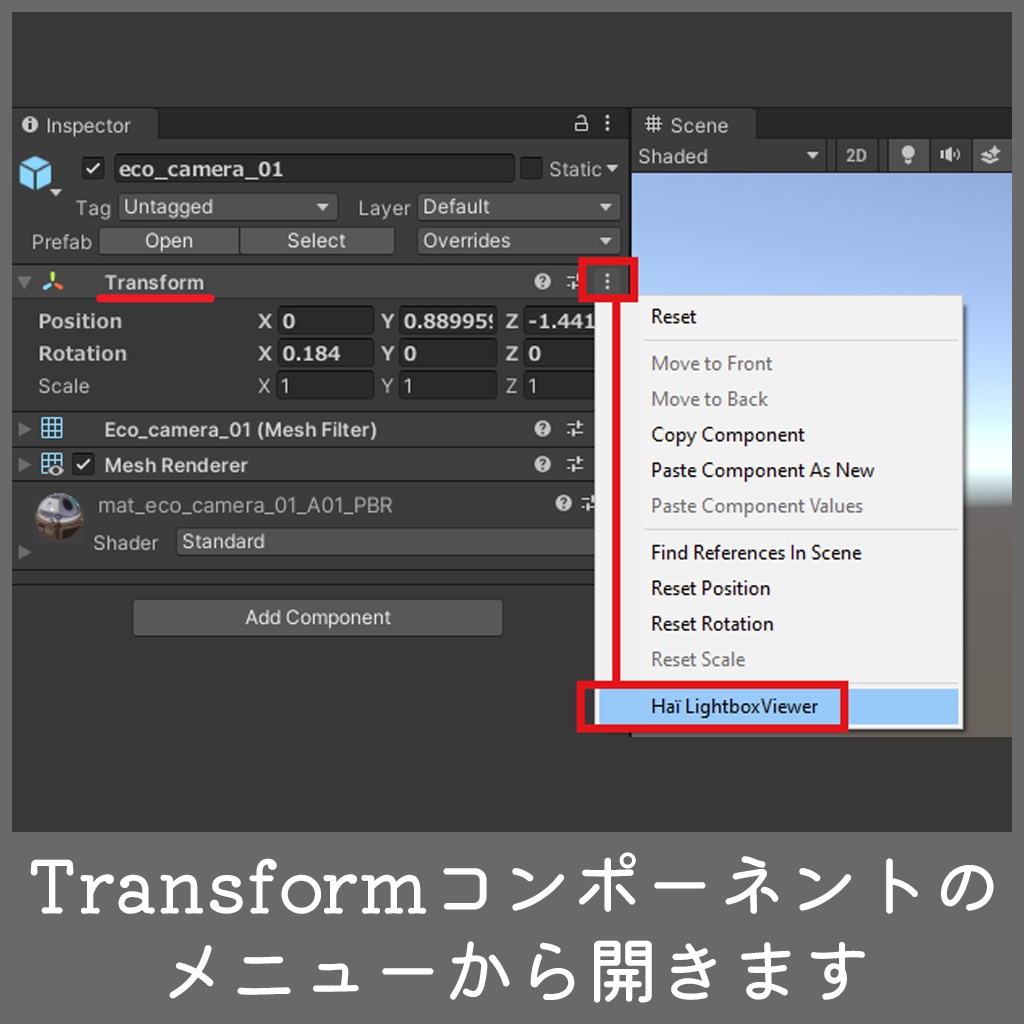Viewport: 1024px width, 1024px height.
Task: Click the Rotation Y value field
Action: coord(448,353)
